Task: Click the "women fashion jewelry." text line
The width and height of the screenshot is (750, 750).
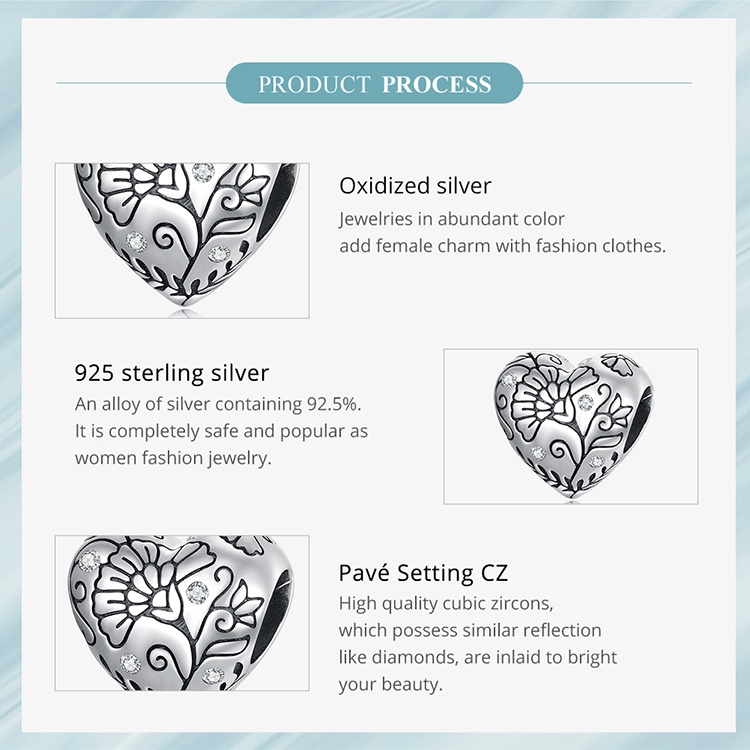Action: click(174, 458)
